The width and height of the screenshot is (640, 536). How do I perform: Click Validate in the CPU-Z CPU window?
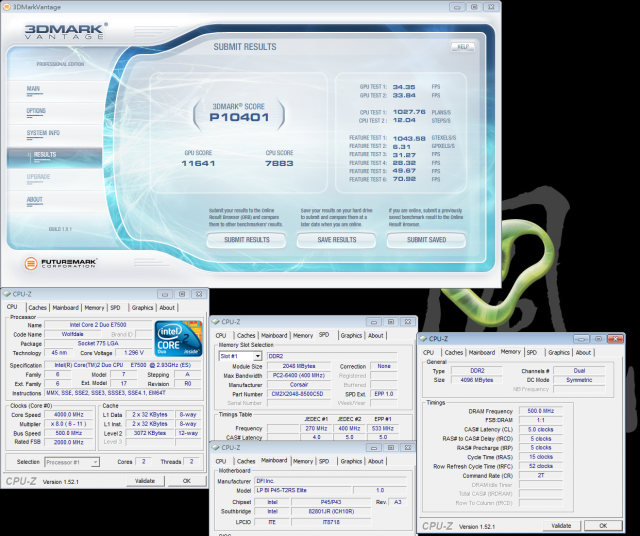tap(145, 481)
